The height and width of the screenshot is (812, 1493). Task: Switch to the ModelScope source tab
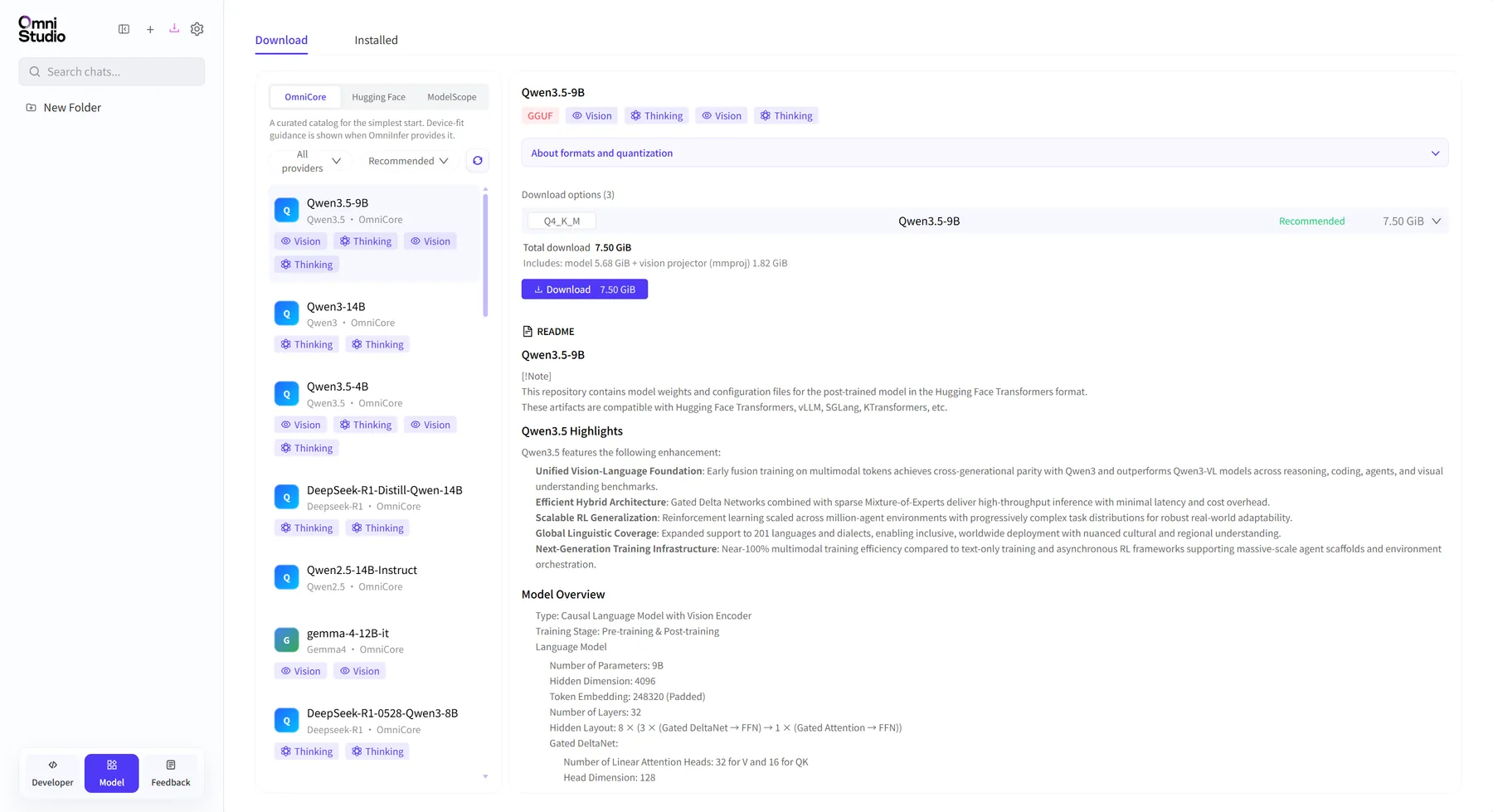452,97
